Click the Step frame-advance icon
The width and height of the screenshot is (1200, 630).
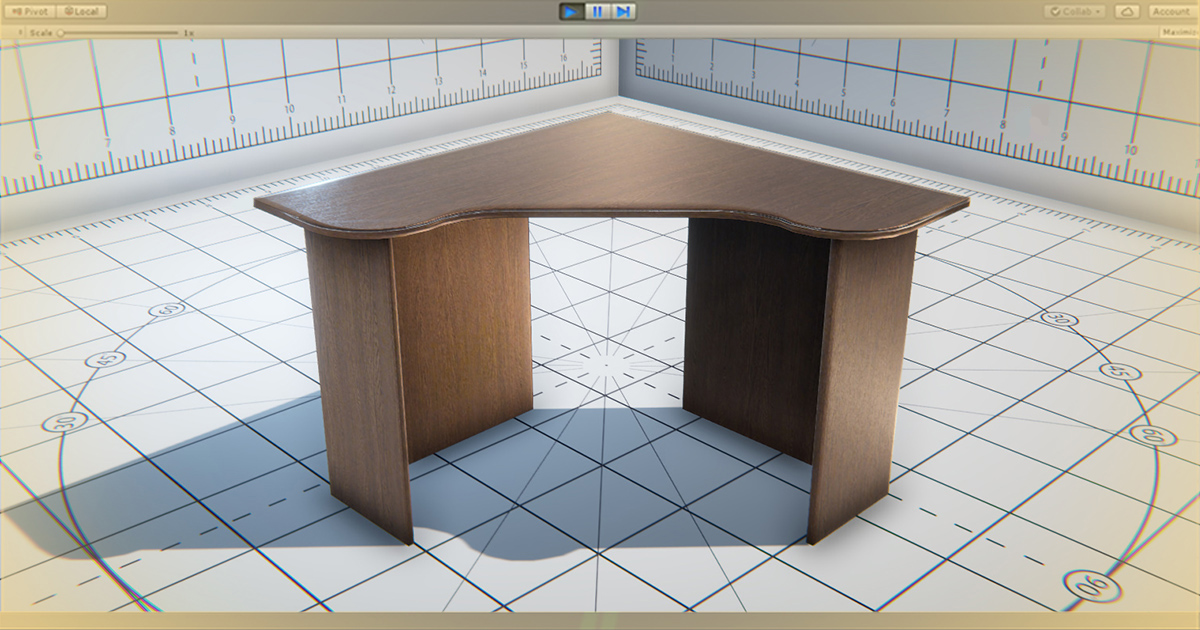(x=623, y=11)
